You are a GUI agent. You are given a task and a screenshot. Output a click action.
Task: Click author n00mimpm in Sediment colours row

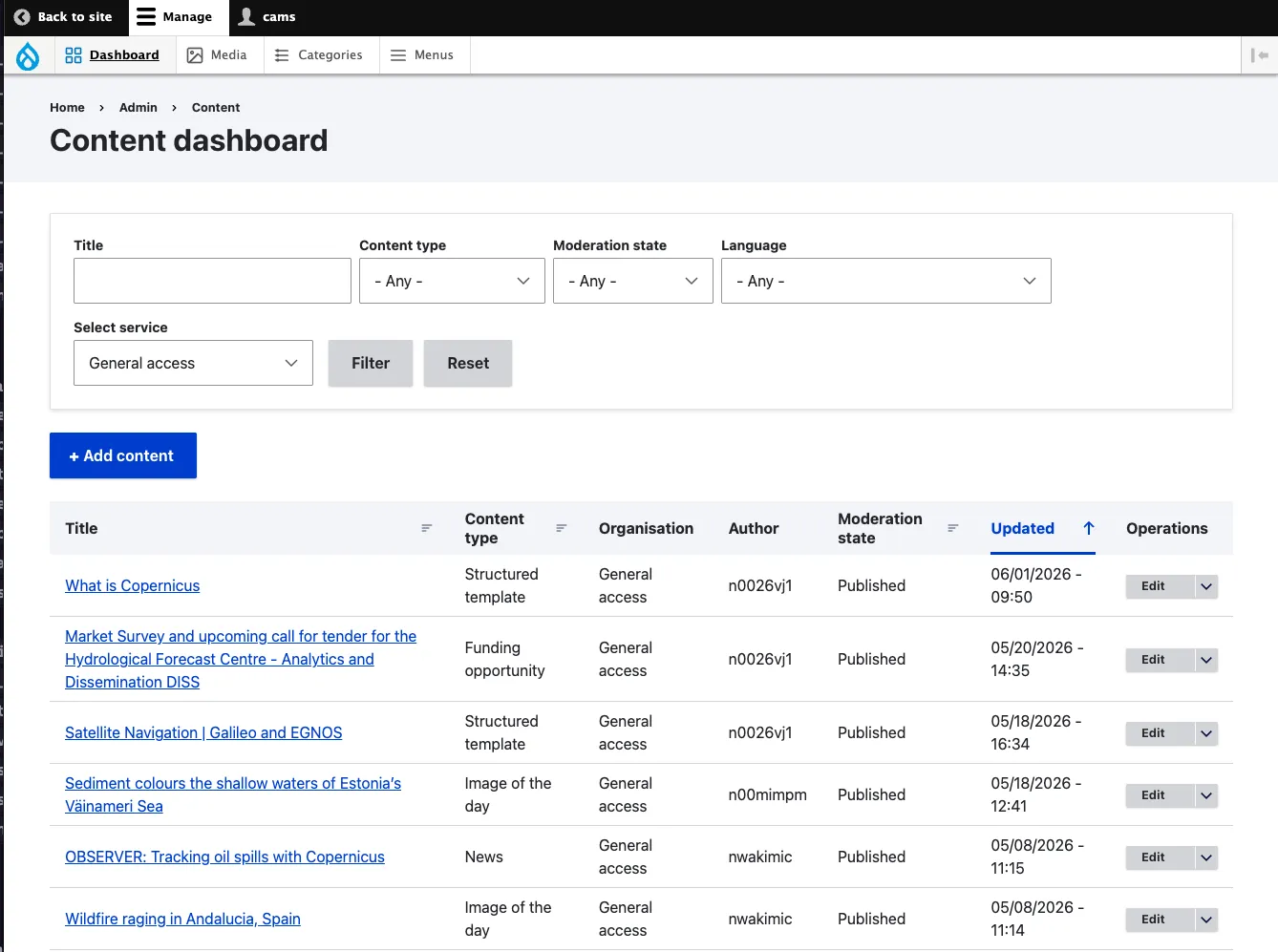[x=767, y=794]
